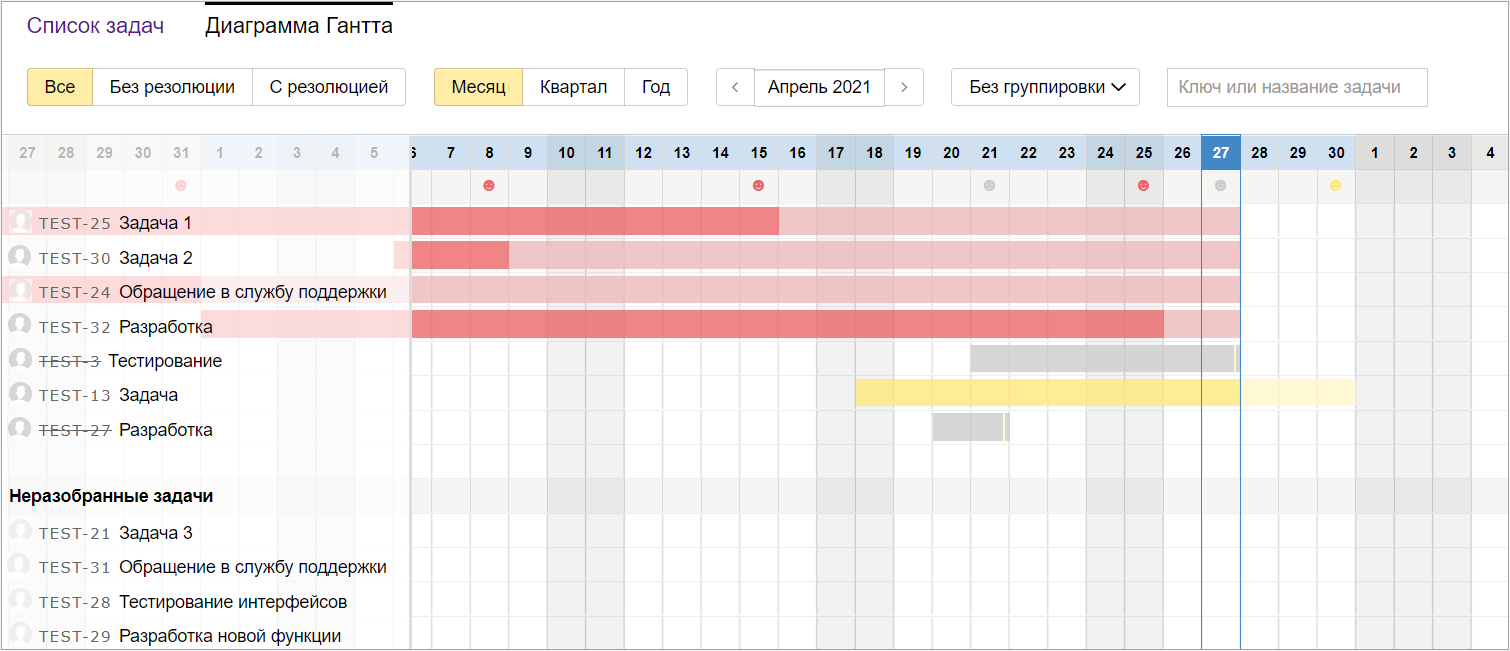Click task name "Разработка новой функции"
This screenshot has height=651, width=1510.
(230, 636)
